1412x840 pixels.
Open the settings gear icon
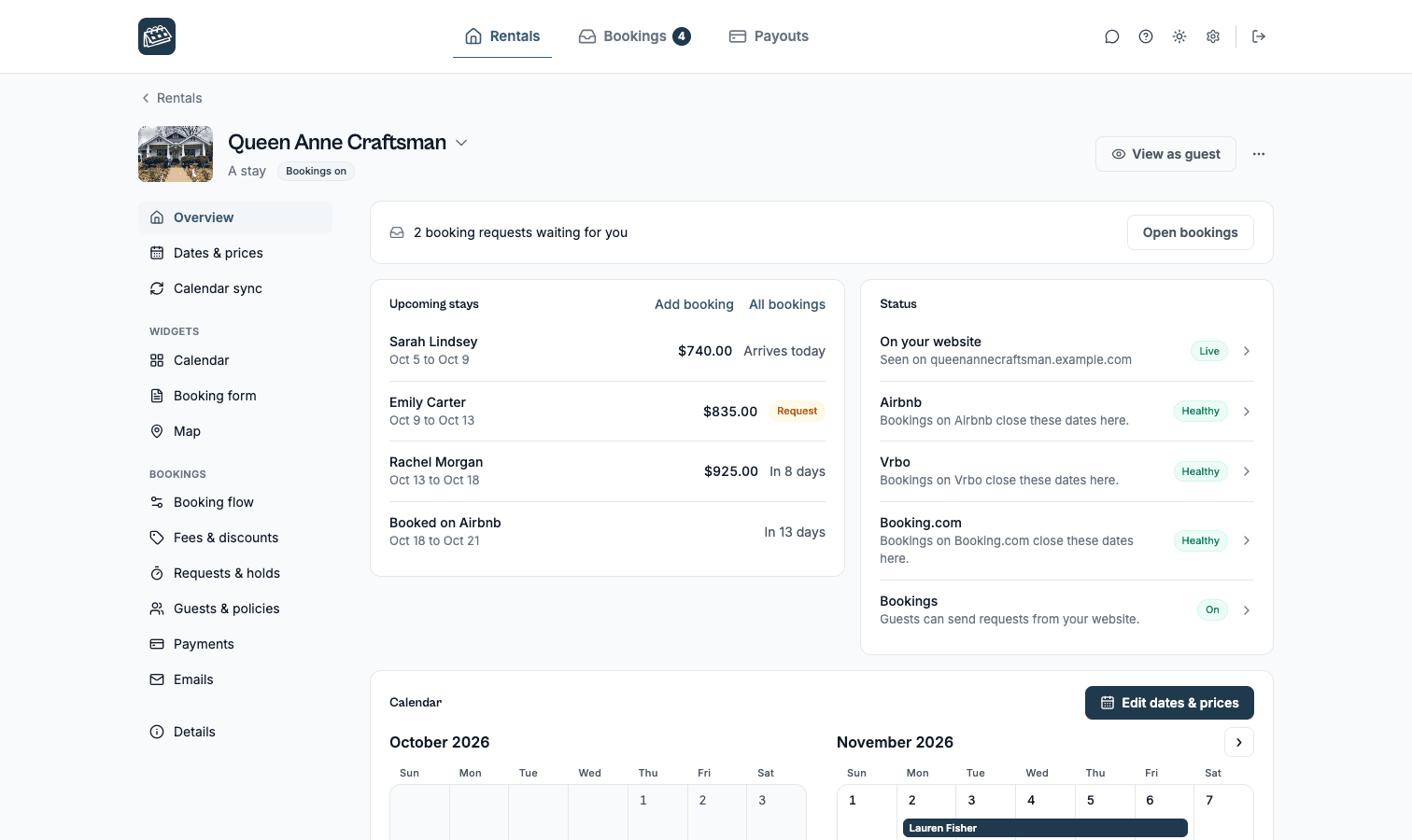coord(1213,36)
